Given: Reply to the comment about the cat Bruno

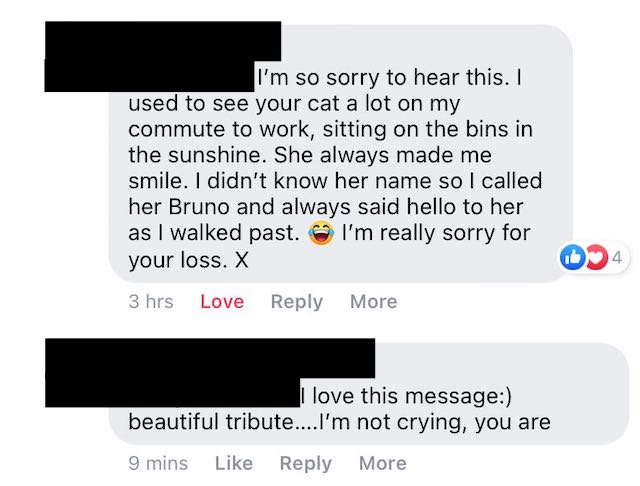Looking at the screenshot, I should 297,302.
